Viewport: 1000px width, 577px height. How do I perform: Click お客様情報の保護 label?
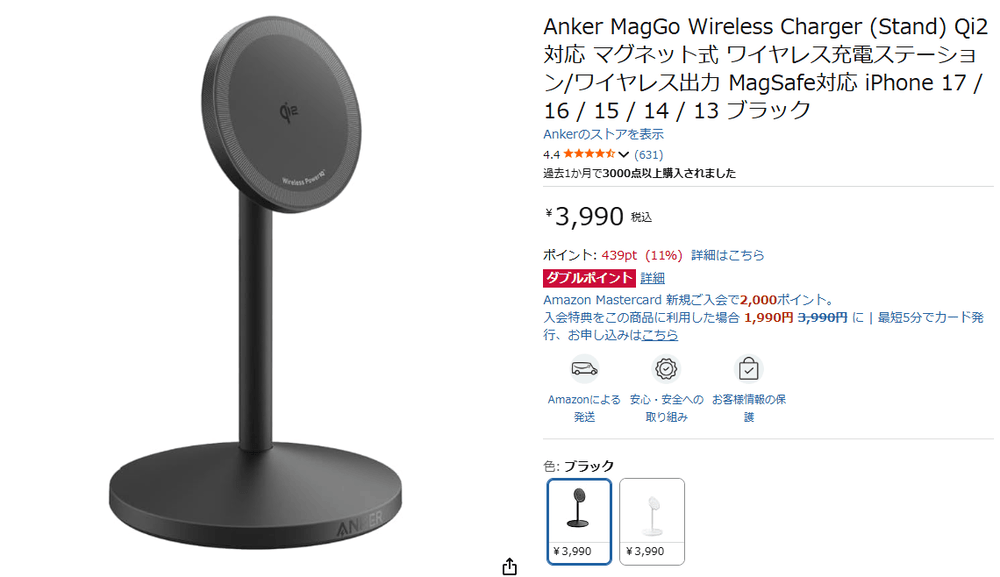tap(749, 408)
